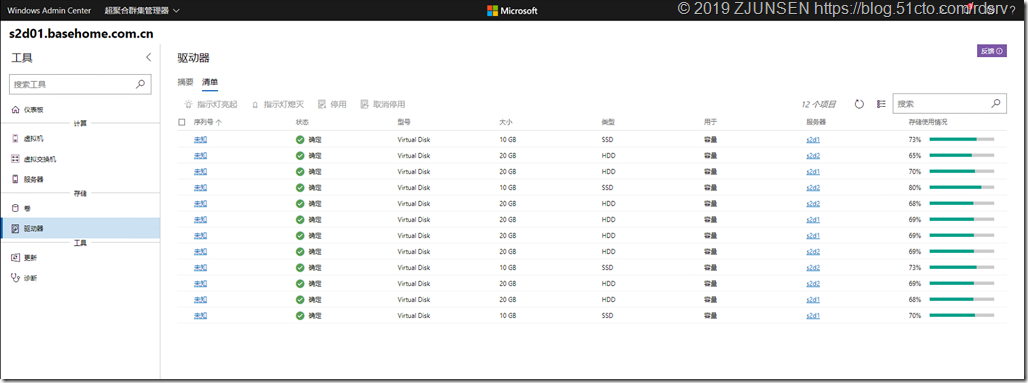
Task: Sort by the 类型 column header
Action: [x=608, y=122]
